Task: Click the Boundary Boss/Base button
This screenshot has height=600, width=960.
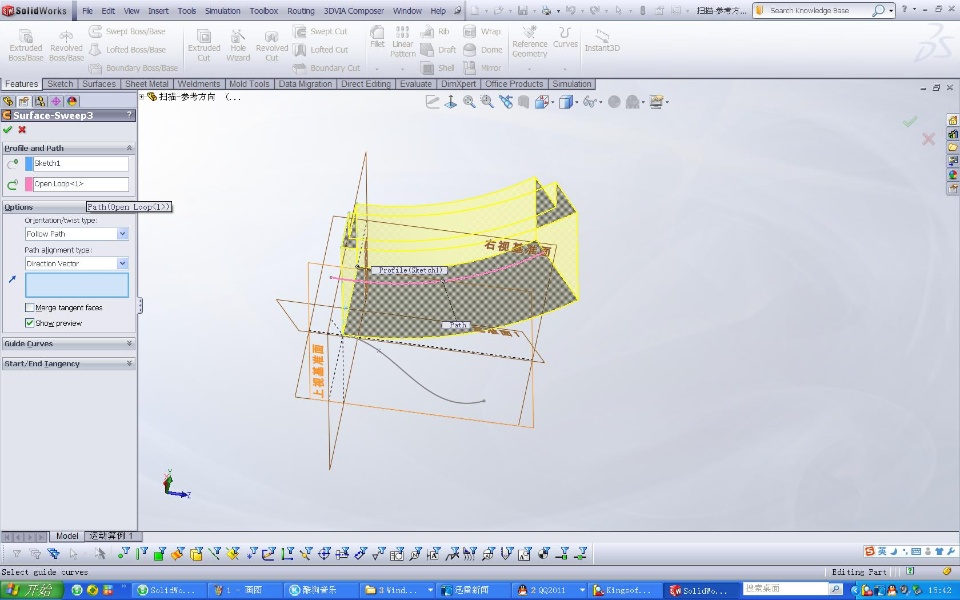Action: click(x=133, y=68)
